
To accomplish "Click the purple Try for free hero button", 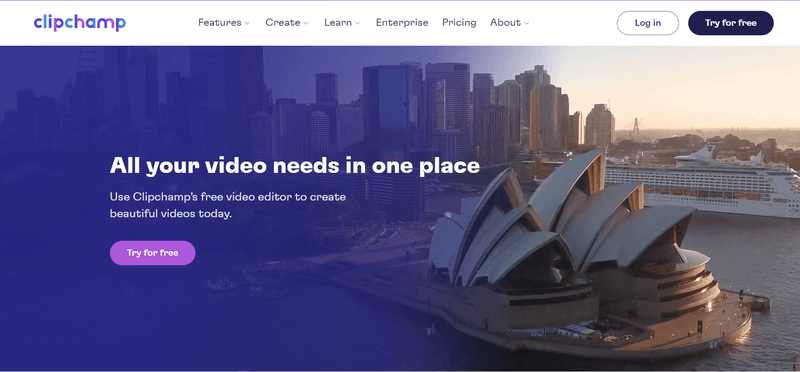I will (x=153, y=253).
